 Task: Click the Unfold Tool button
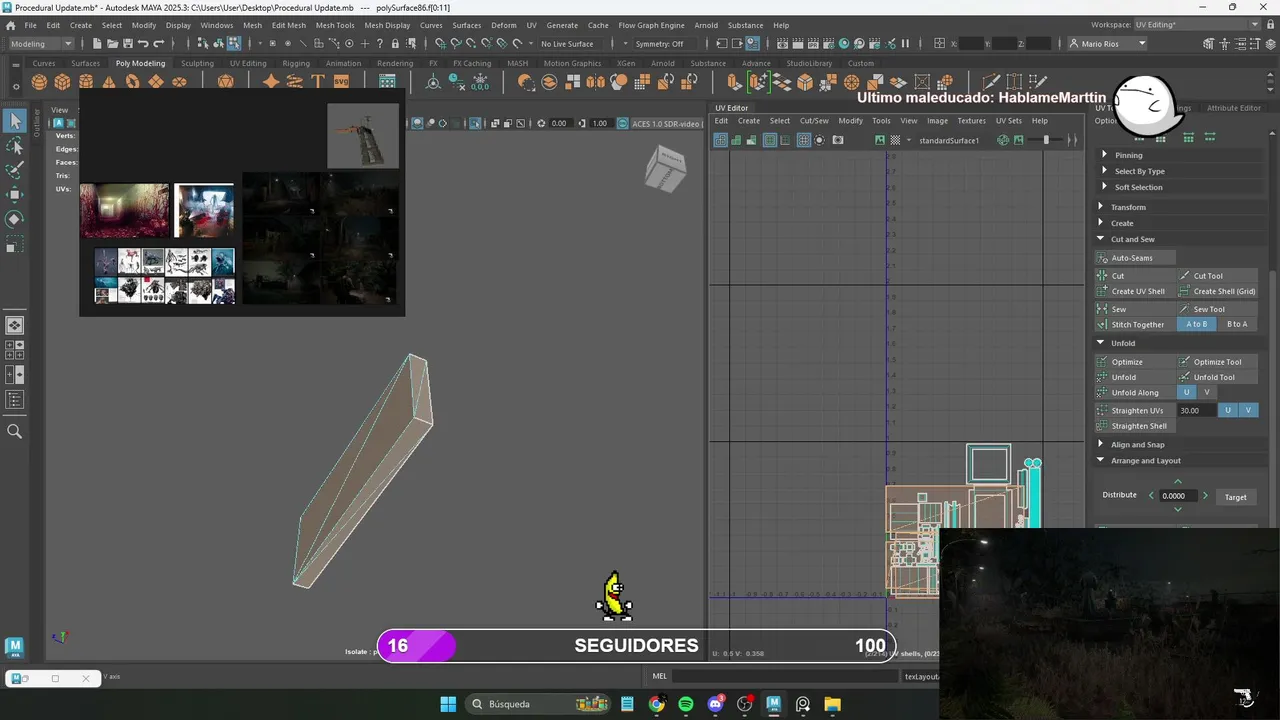1218,377
